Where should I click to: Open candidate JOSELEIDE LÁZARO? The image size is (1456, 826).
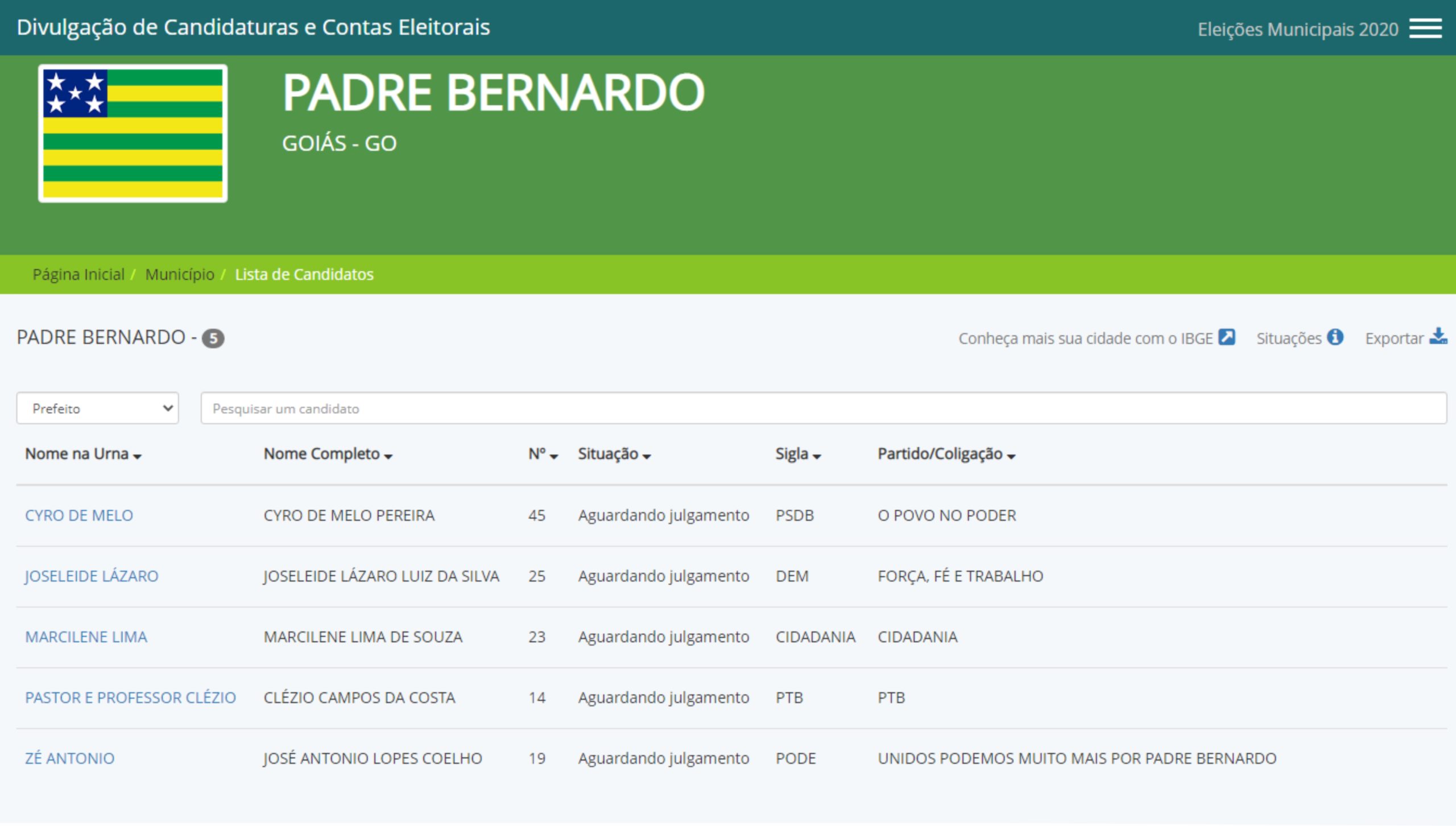pos(92,576)
